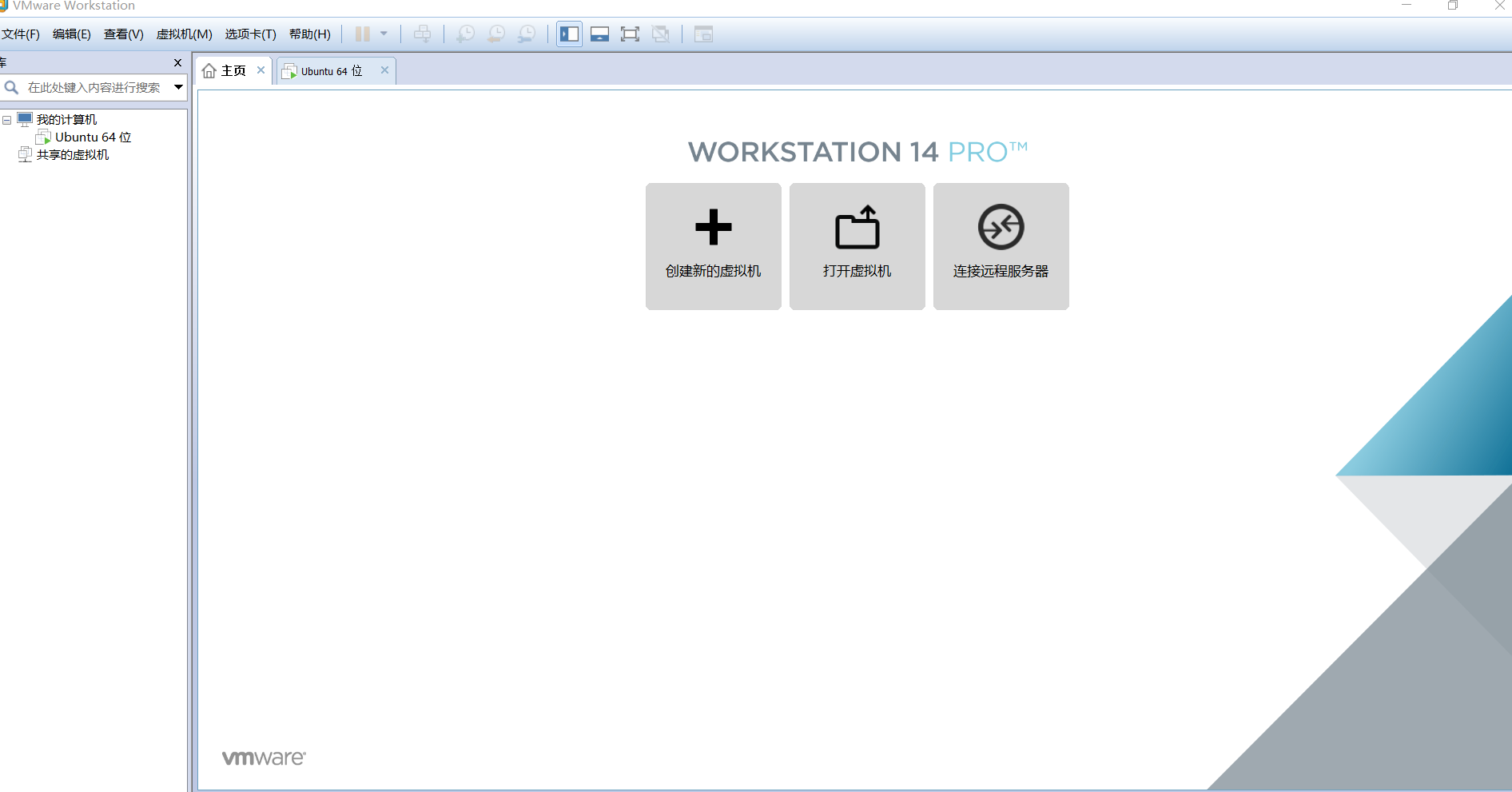Open the 编辑(E) menu
The width and height of the screenshot is (1512, 792).
click(x=72, y=34)
